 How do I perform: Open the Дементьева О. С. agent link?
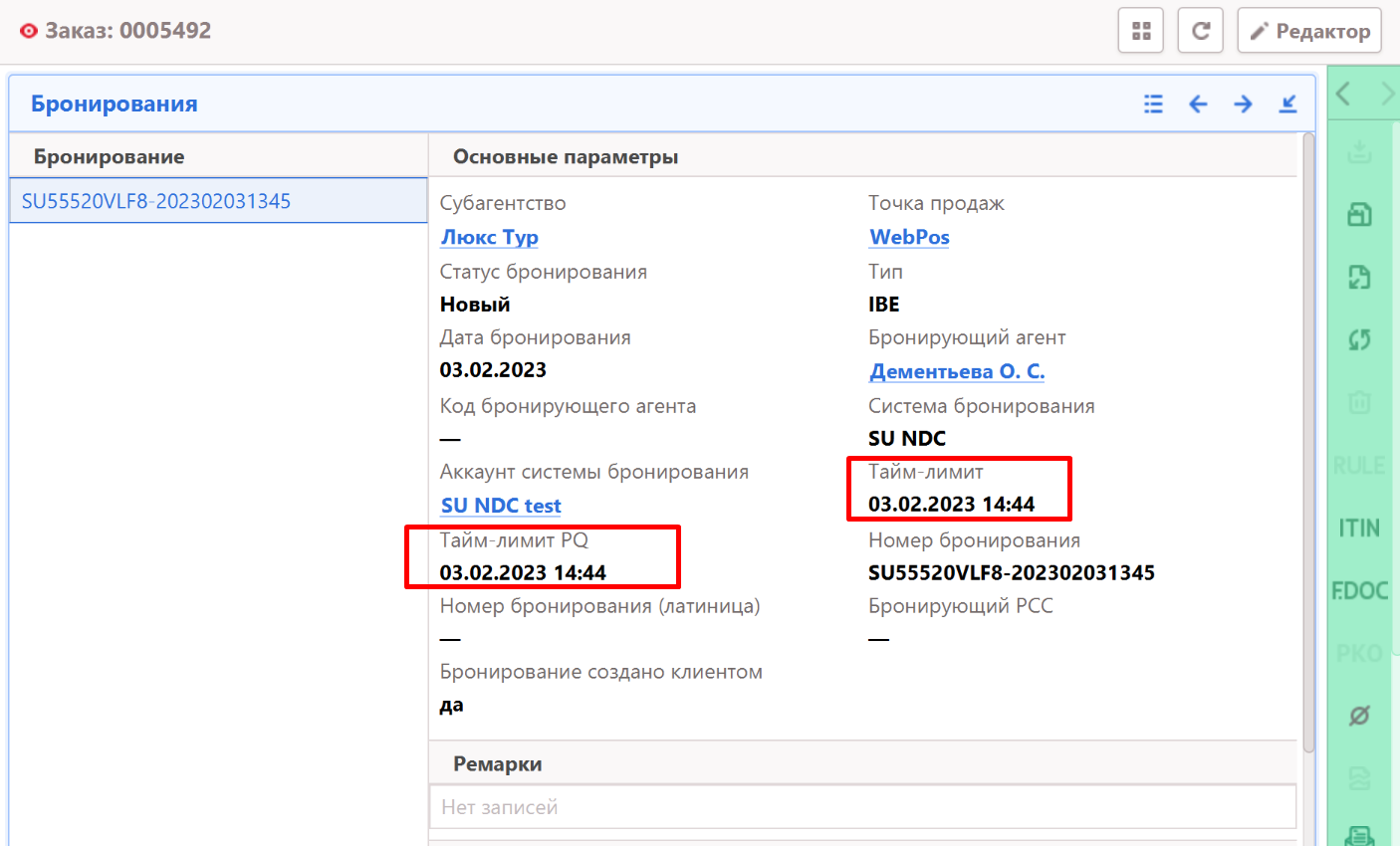tap(956, 371)
